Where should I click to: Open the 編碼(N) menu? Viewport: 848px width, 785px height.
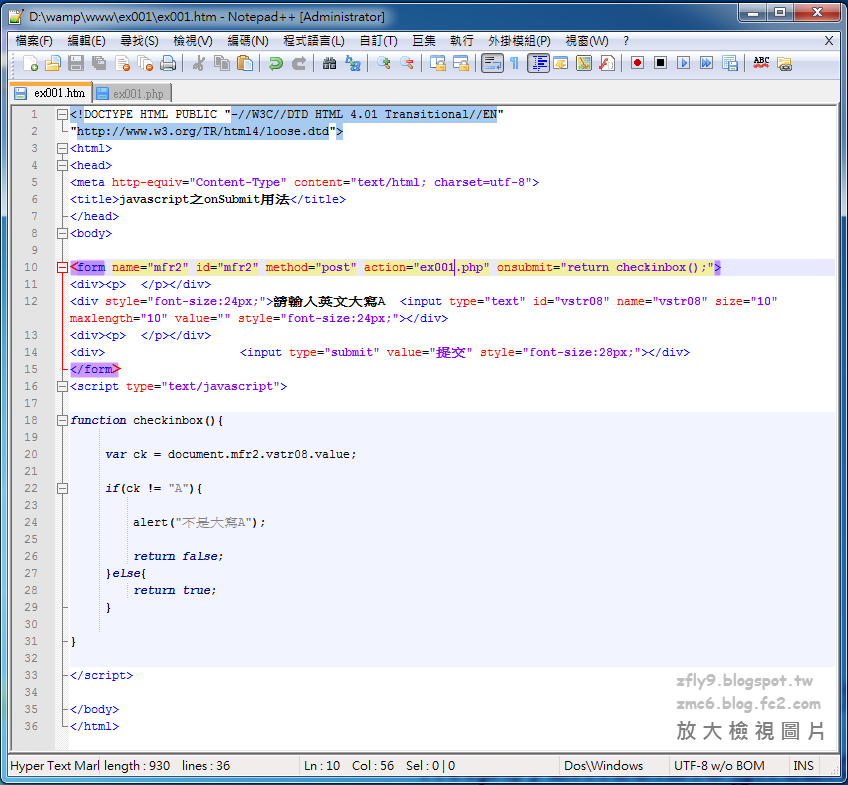(248, 41)
